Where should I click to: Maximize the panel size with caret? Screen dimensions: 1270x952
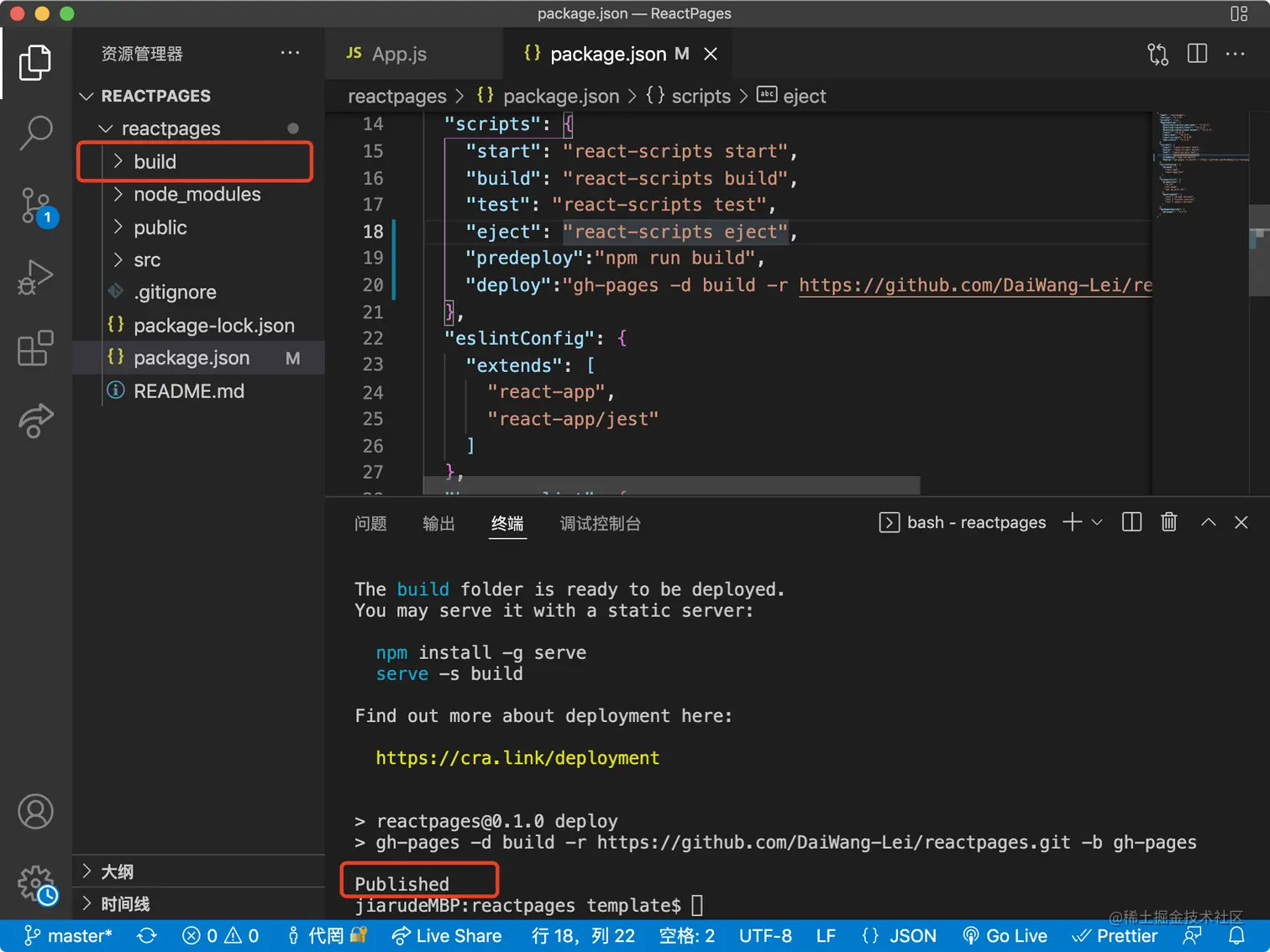(x=1208, y=522)
